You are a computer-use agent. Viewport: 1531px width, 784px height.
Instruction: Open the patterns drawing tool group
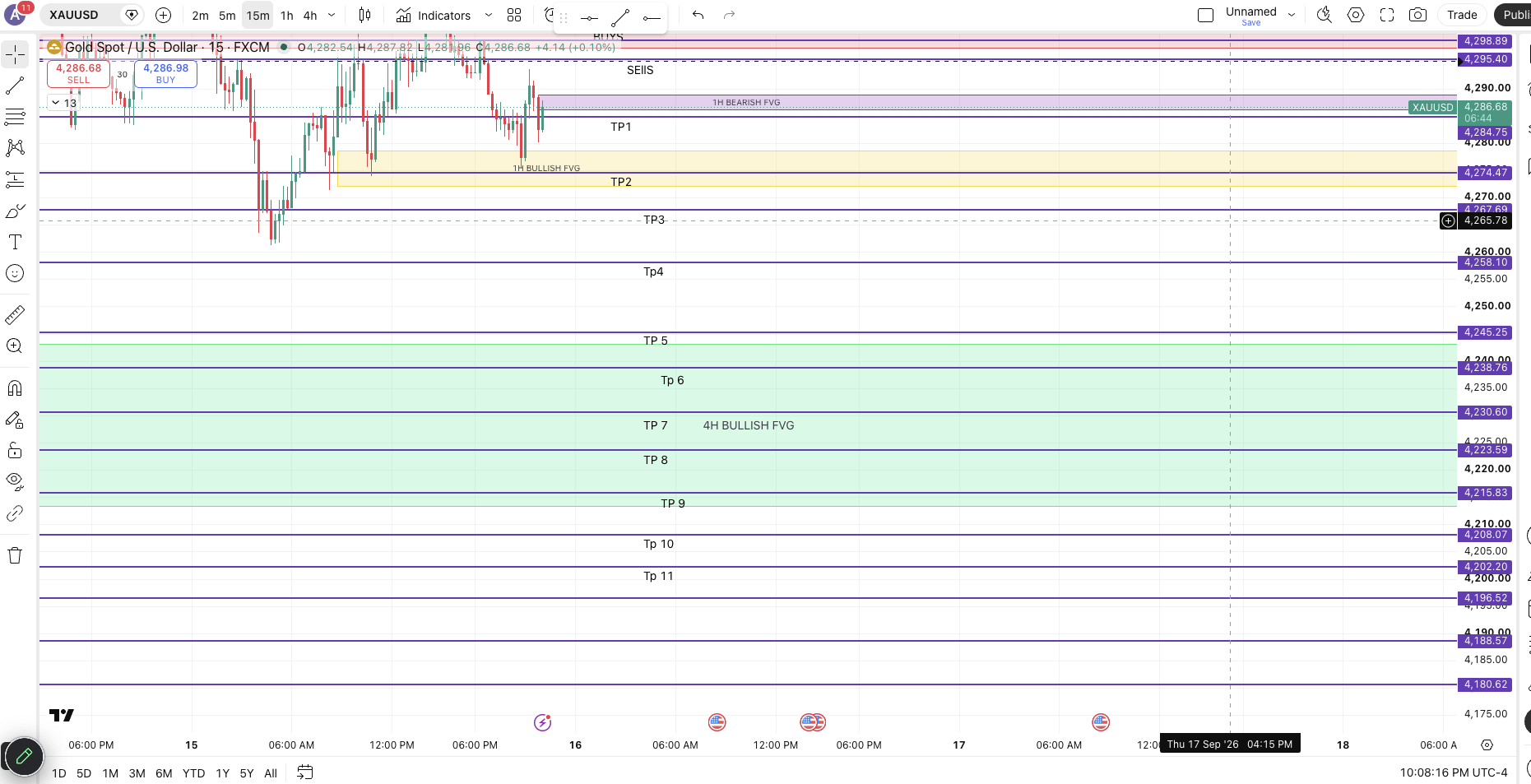click(15, 148)
